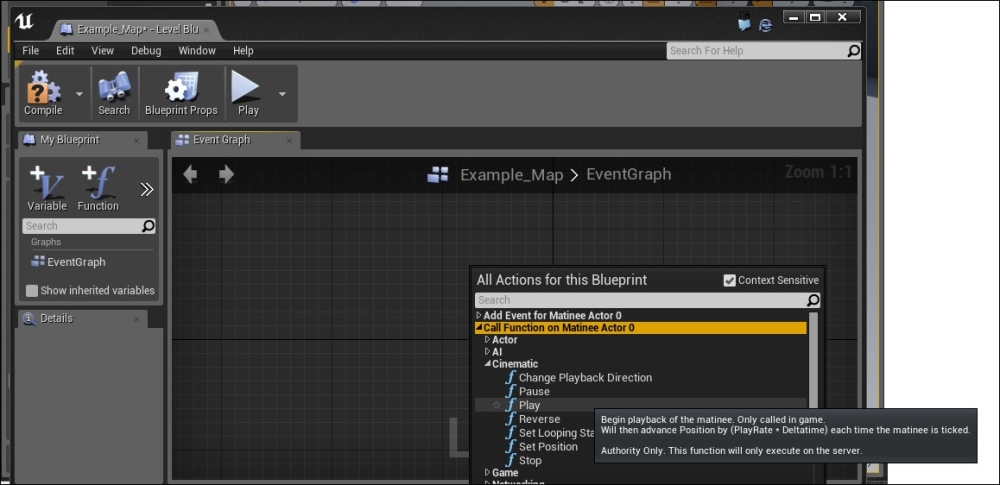The width and height of the screenshot is (1000, 485).
Task: Select Change Playback Direction function
Action: 585,378
